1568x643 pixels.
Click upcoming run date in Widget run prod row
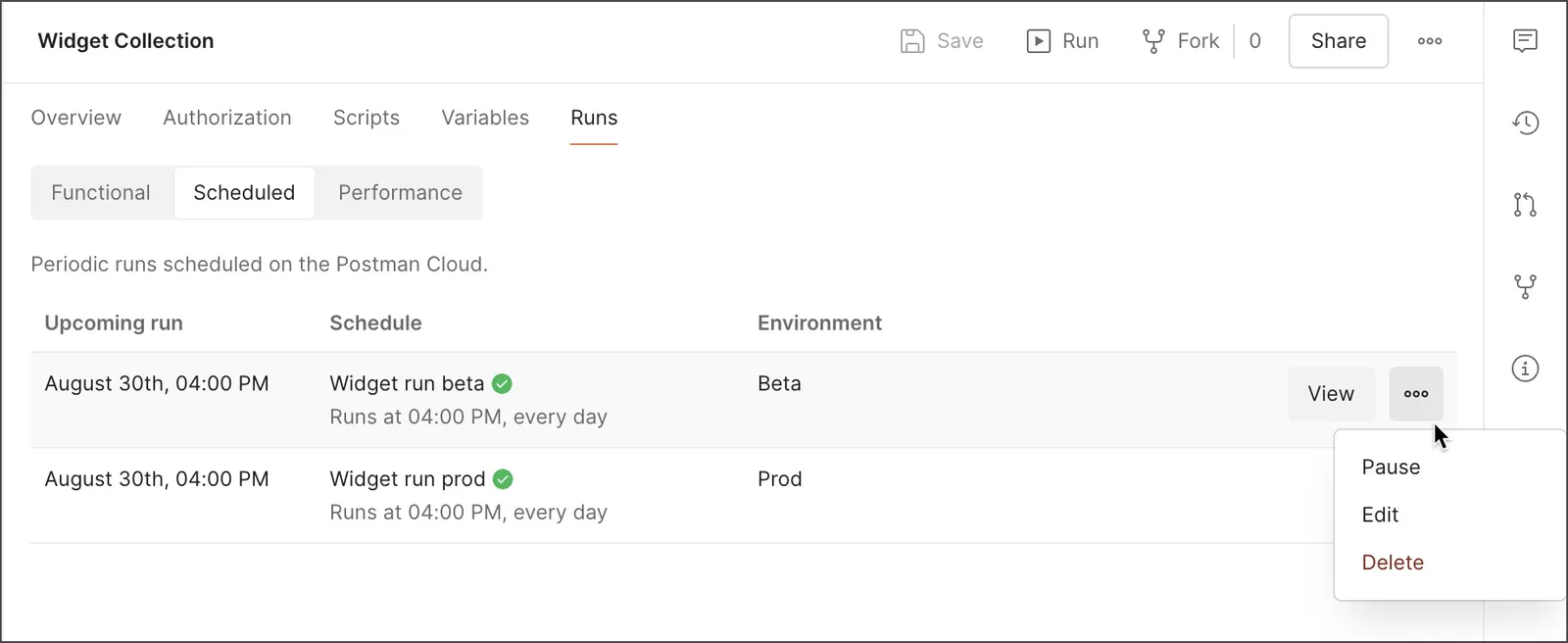tap(157, 479)
